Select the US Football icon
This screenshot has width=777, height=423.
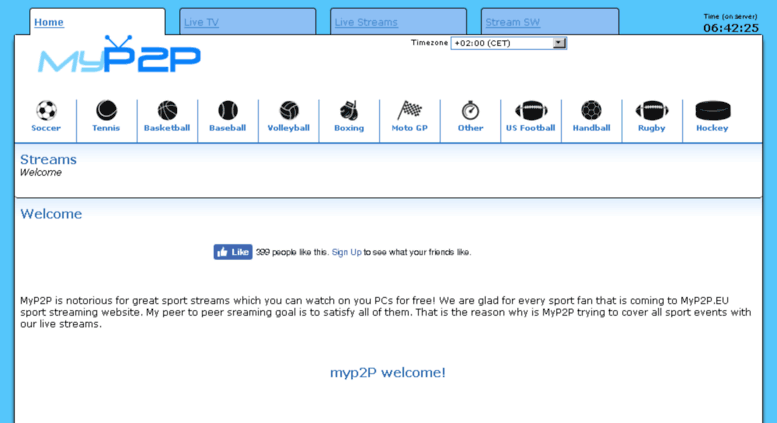click(531, 110)
